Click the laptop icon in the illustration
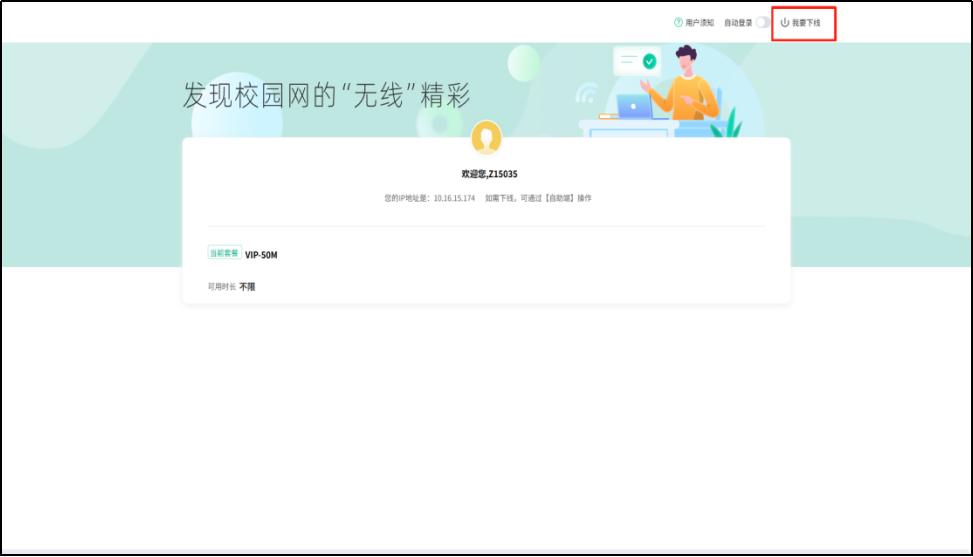973x557 pixels. click(x=634, y=106)
